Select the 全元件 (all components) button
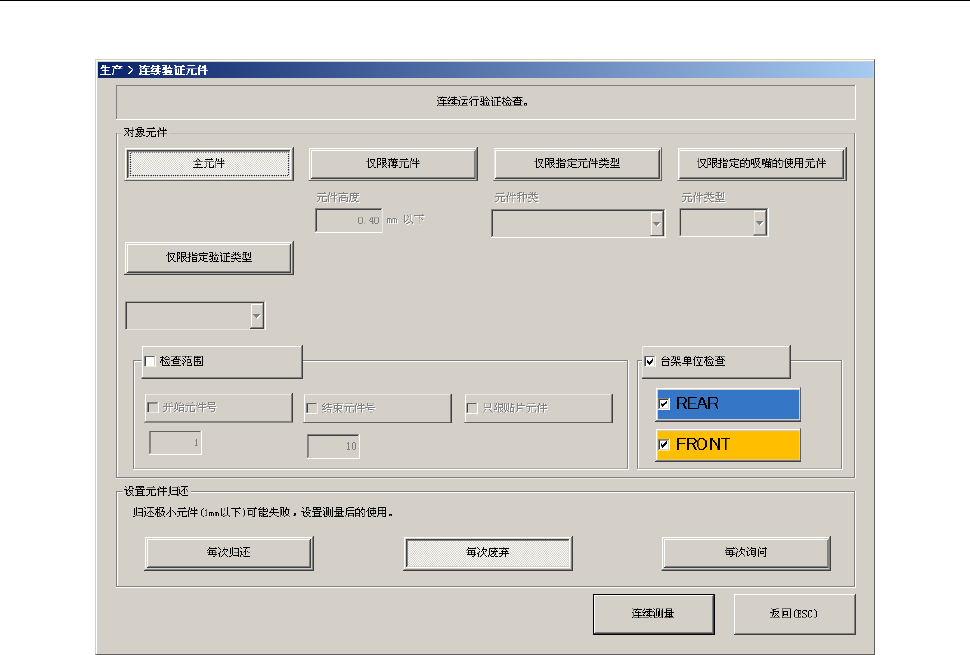This screenshot has height=655, width=970. [209, 164]
